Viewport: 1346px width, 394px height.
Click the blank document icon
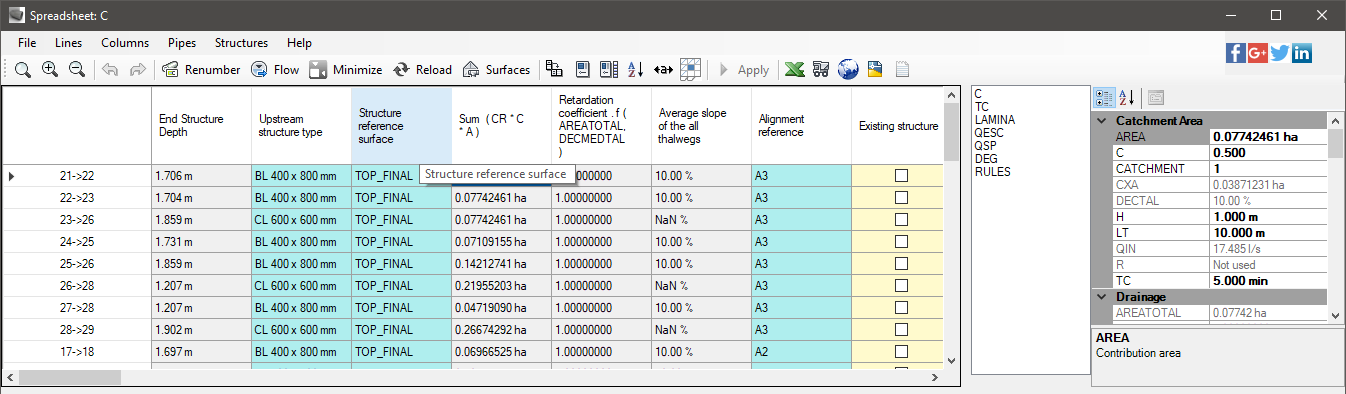tap(902, 70)
